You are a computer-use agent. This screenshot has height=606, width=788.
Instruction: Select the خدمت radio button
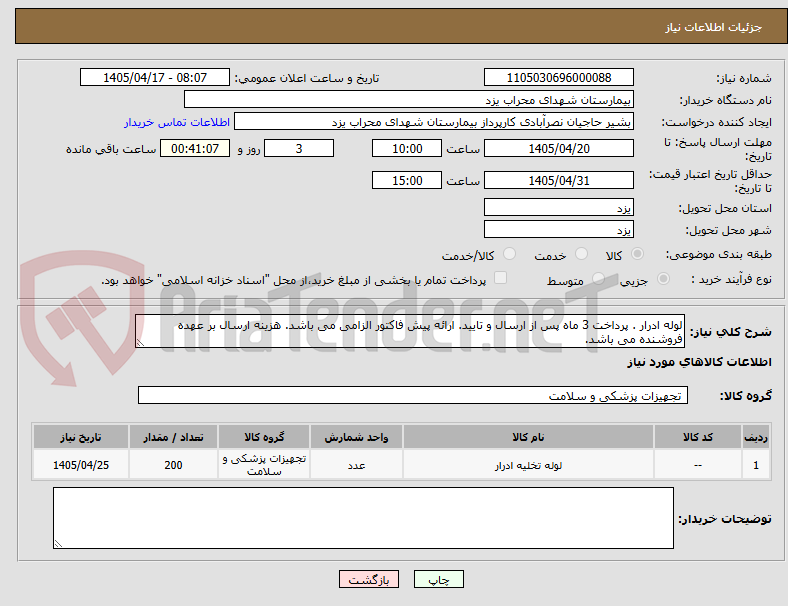(581, 254)
